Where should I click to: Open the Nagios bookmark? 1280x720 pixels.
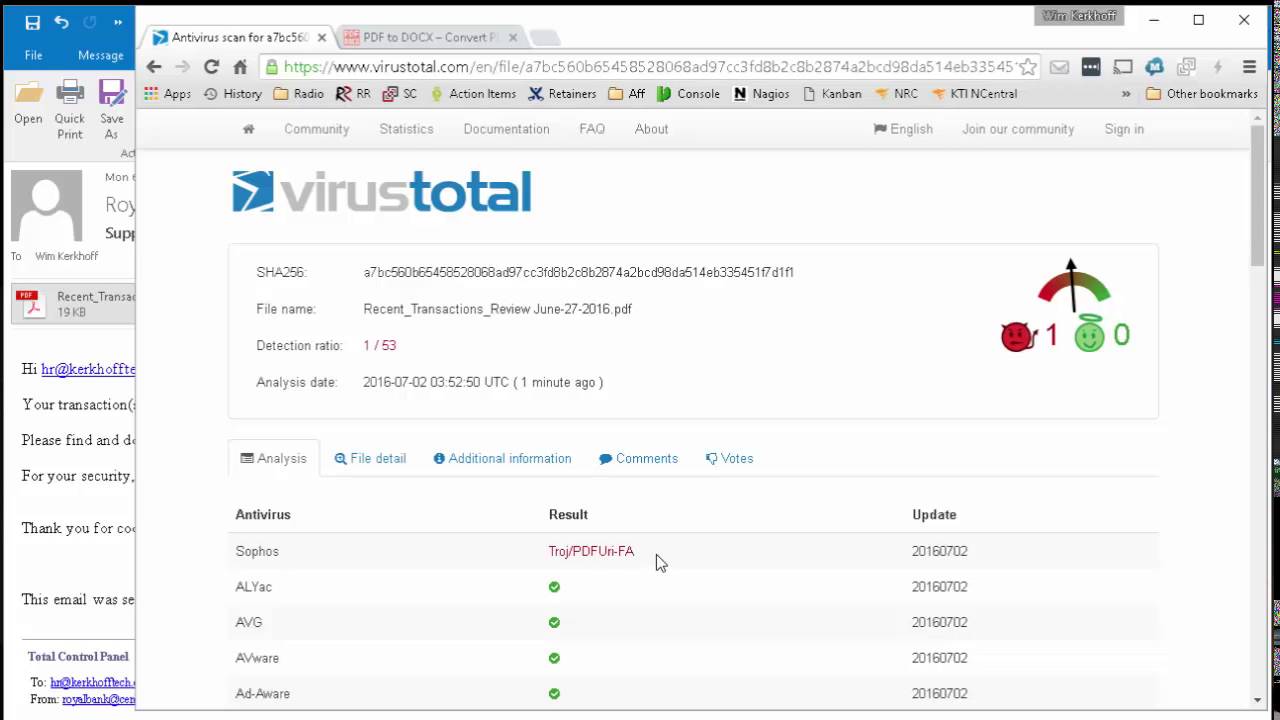(x=761, y=94)
